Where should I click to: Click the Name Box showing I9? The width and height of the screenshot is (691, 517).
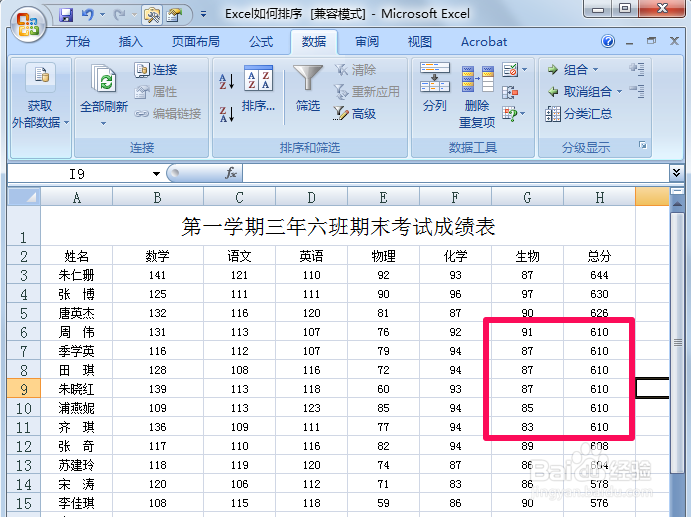pos(78,174)
